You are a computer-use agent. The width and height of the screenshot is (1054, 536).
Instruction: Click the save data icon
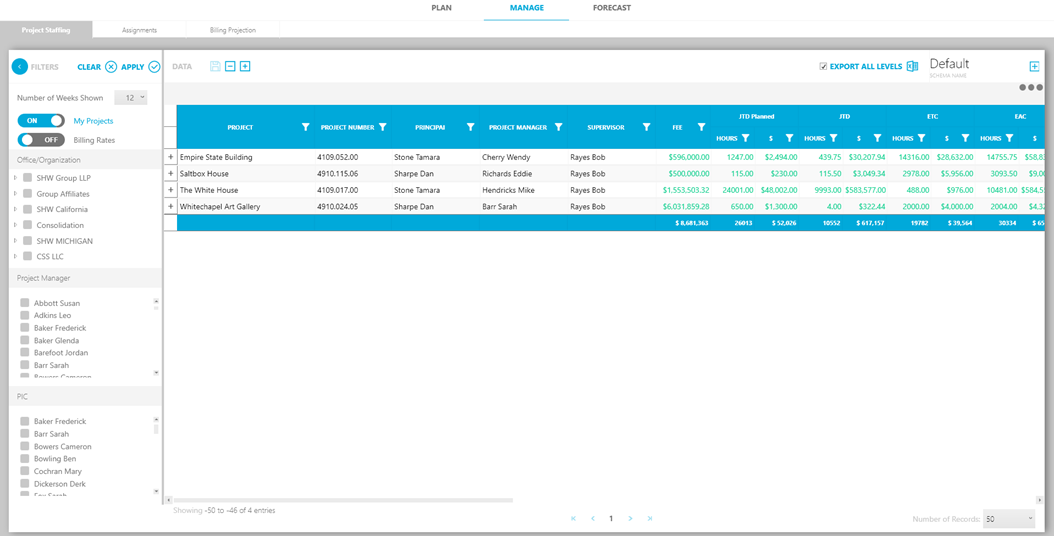[215, 67]
